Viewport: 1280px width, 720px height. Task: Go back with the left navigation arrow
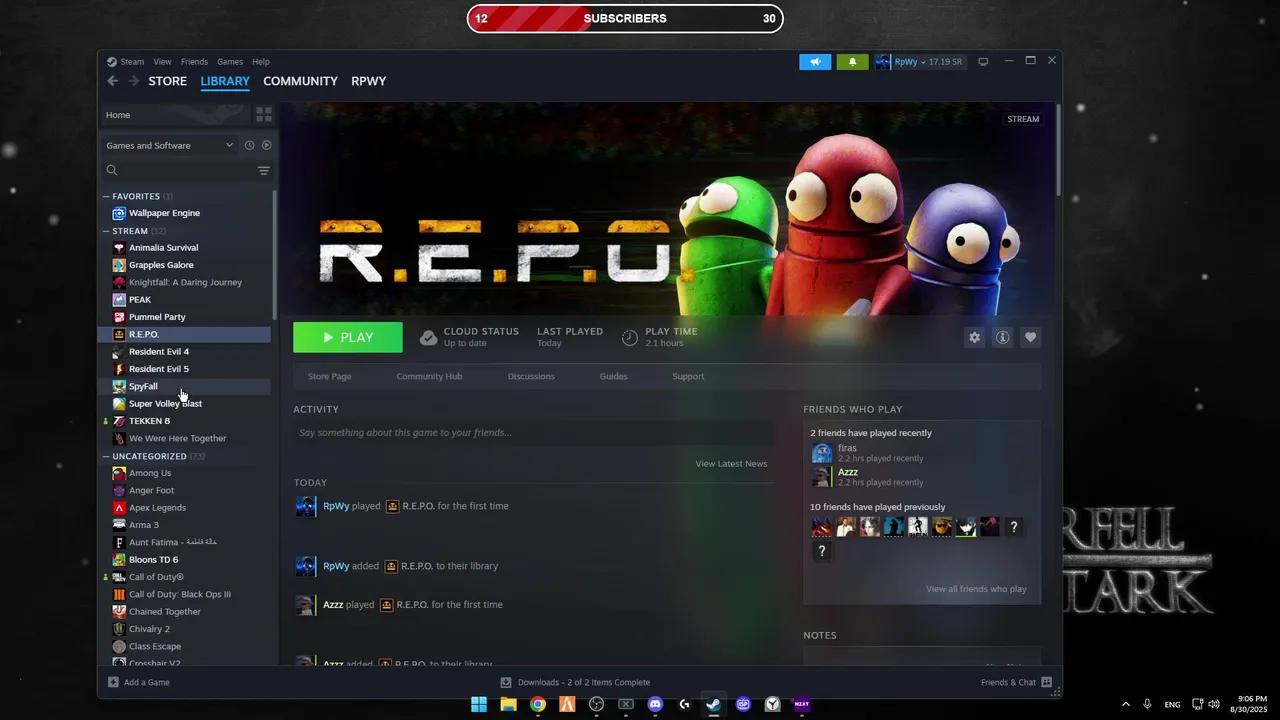[112, 81]
